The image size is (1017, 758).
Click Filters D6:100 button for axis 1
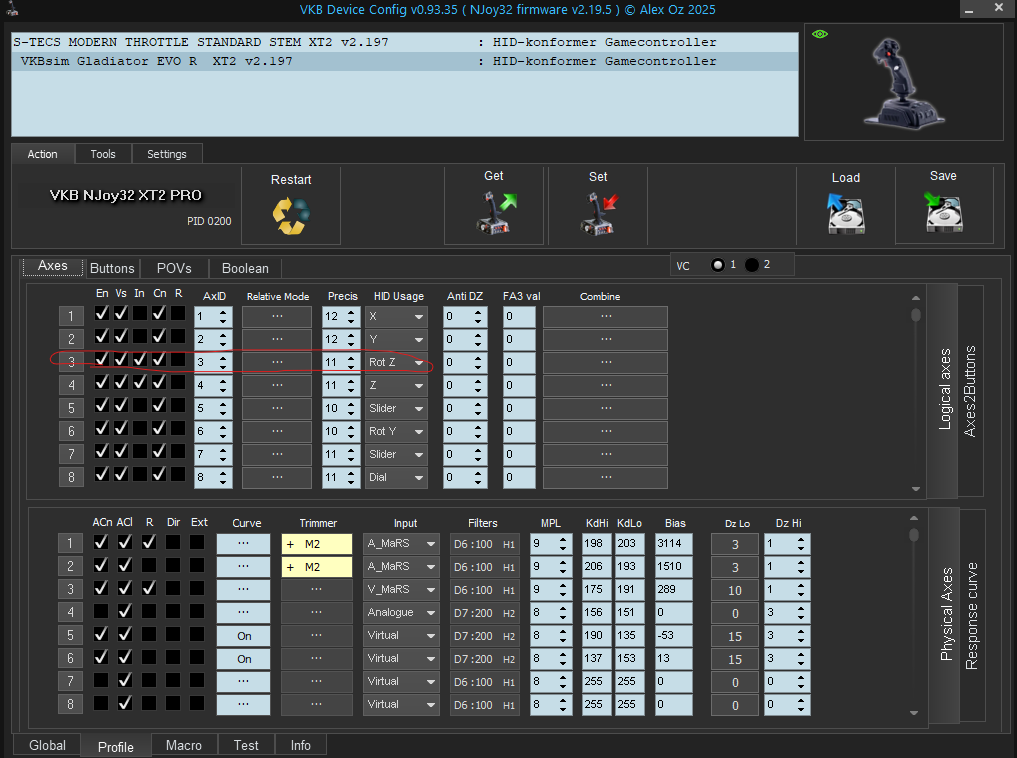[x=485, y=544]
